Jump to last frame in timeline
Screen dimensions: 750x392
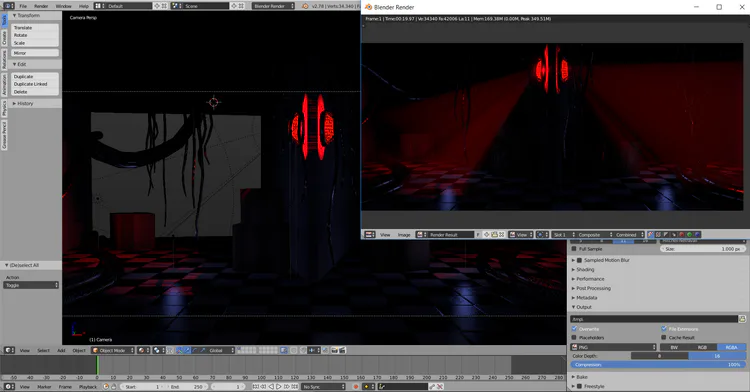(x=295, y=387)
